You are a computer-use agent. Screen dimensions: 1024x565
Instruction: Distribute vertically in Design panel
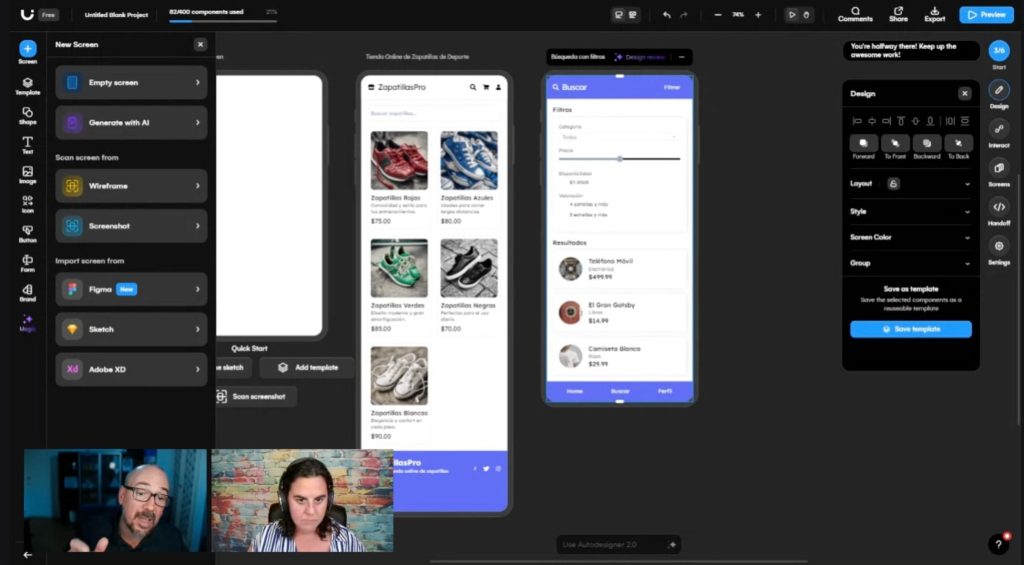coord(965,121)
